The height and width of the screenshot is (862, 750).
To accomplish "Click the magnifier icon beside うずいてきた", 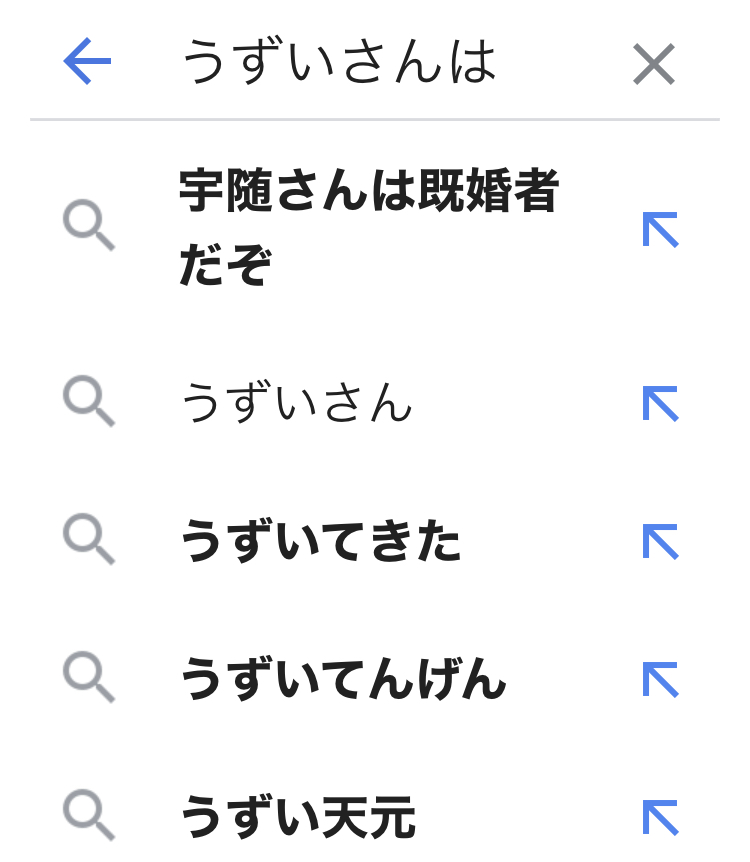I will pyautogui.click(x=88, y=540).
